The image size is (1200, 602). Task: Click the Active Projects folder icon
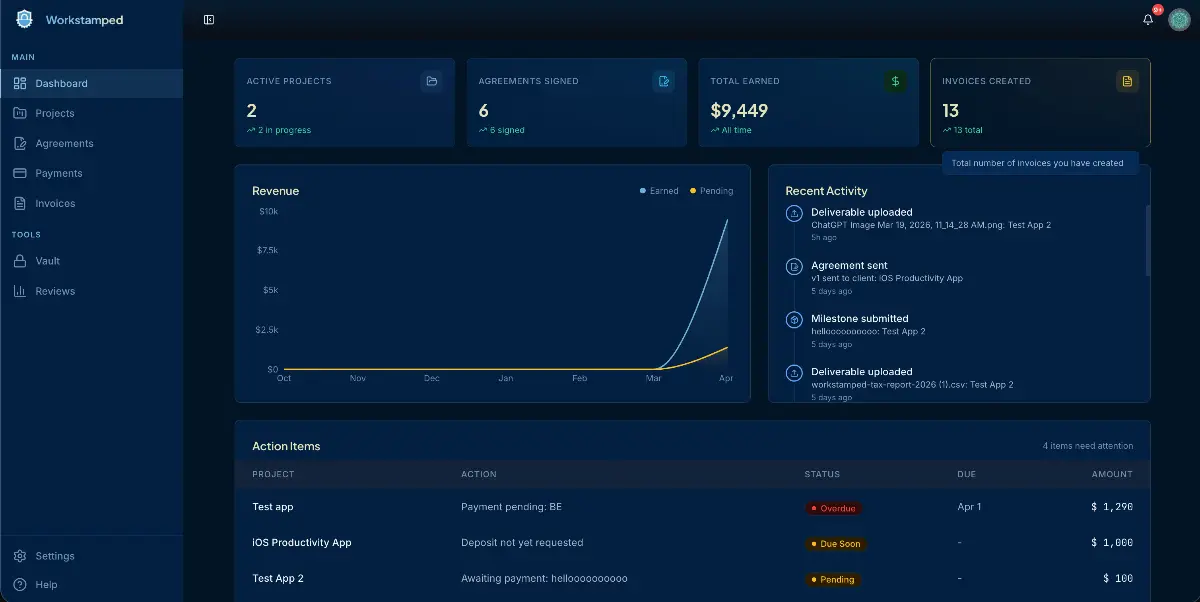(432, 81)
